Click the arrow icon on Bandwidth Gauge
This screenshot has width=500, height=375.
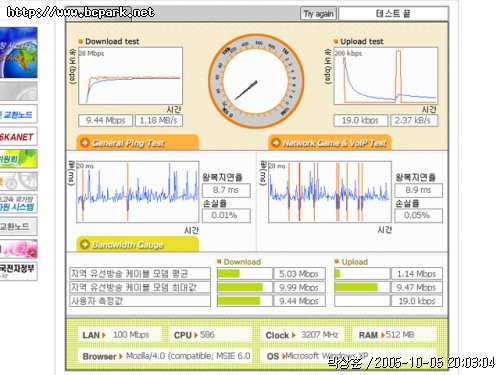(x=85, y=244)
